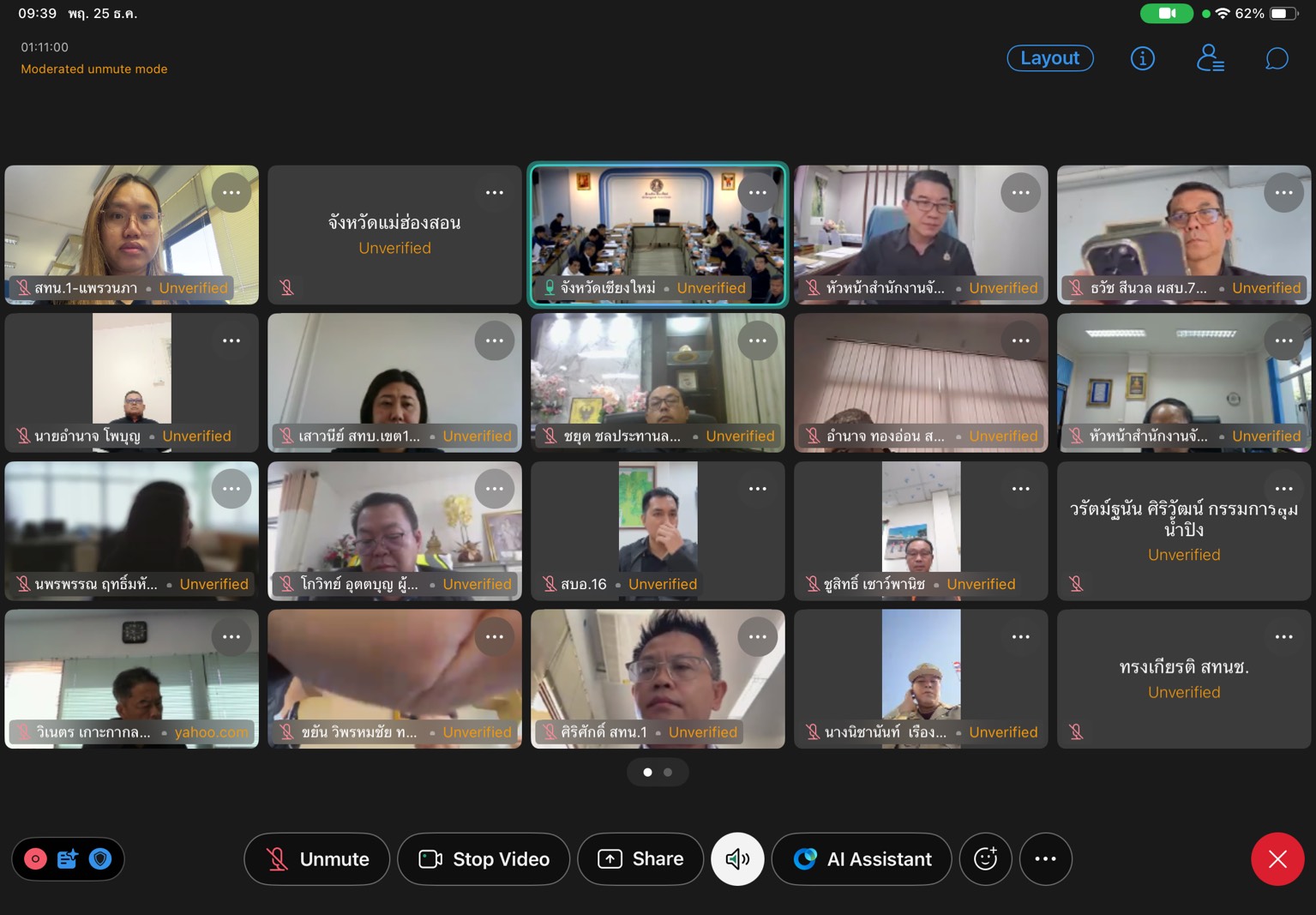Viewport: 1316px width, 915px height.
Task: Unmute your microphone
Action: (316, 858)
